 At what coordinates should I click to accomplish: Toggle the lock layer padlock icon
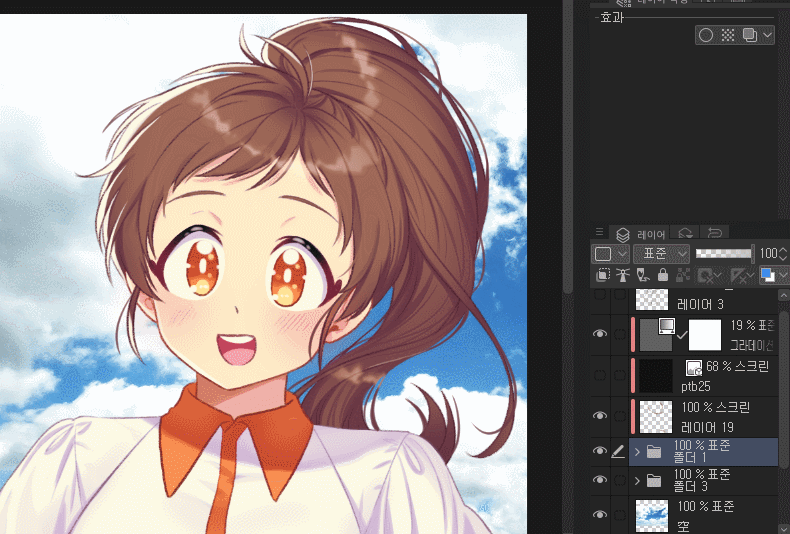(x=663, y=275)
